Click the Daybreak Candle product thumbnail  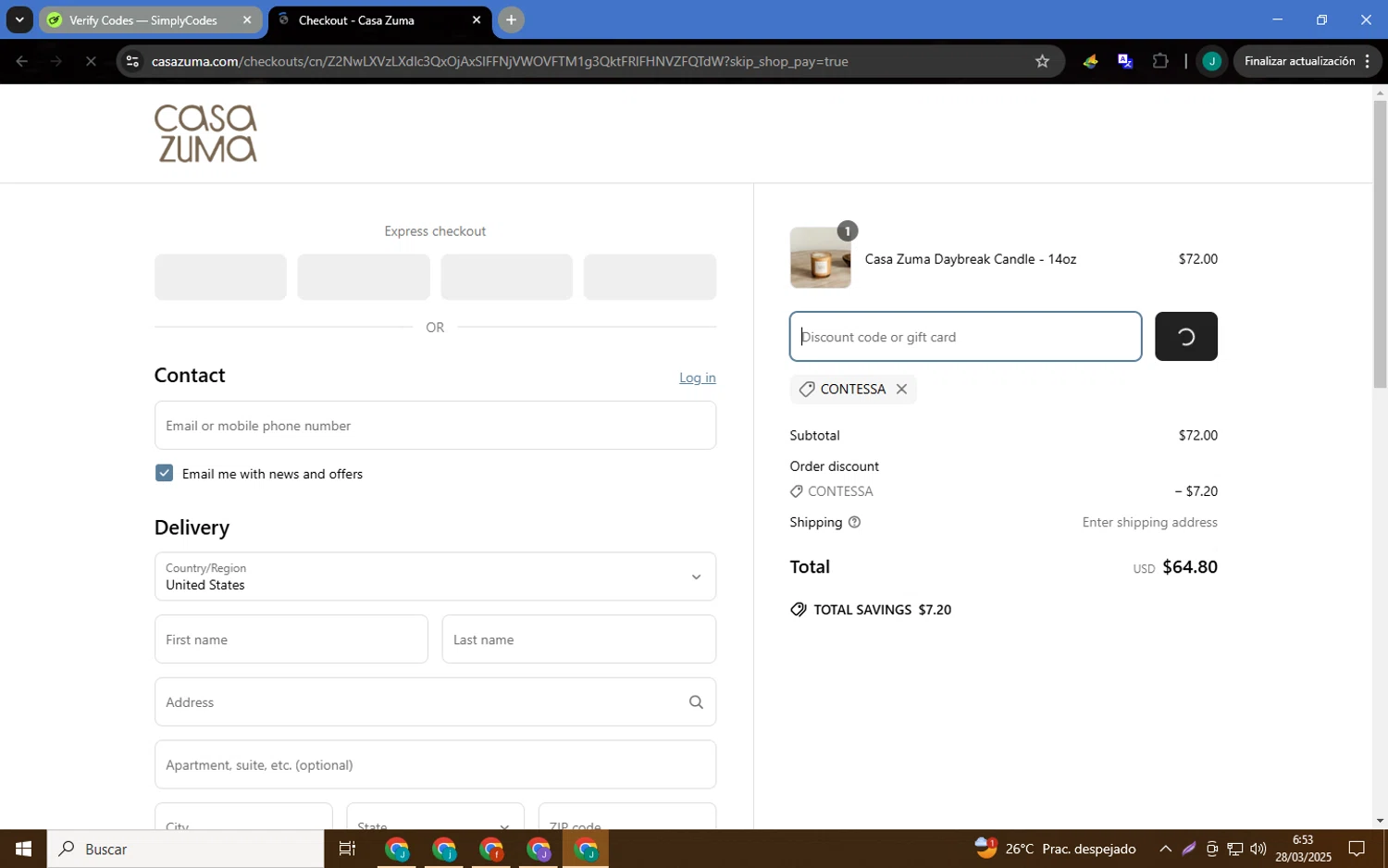click(820, 258)
